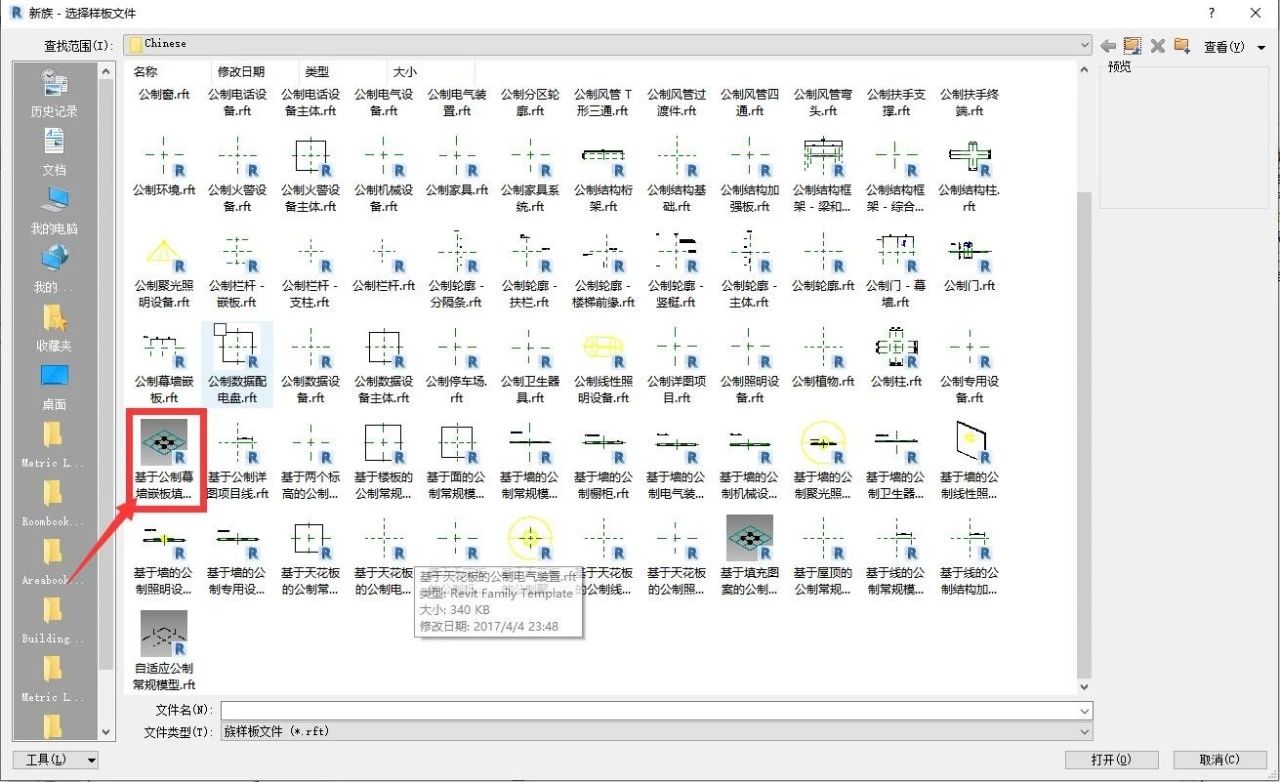Click the places sidebar scroll-up arrow
The height and width of the screenshot is (782, 1280).
(x=106, y=71)
